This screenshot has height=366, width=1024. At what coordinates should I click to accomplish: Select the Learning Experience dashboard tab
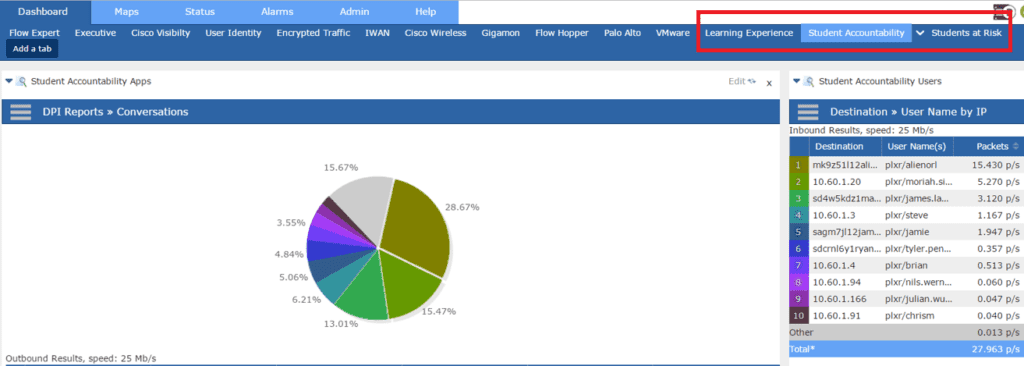(x=749, y=33)
